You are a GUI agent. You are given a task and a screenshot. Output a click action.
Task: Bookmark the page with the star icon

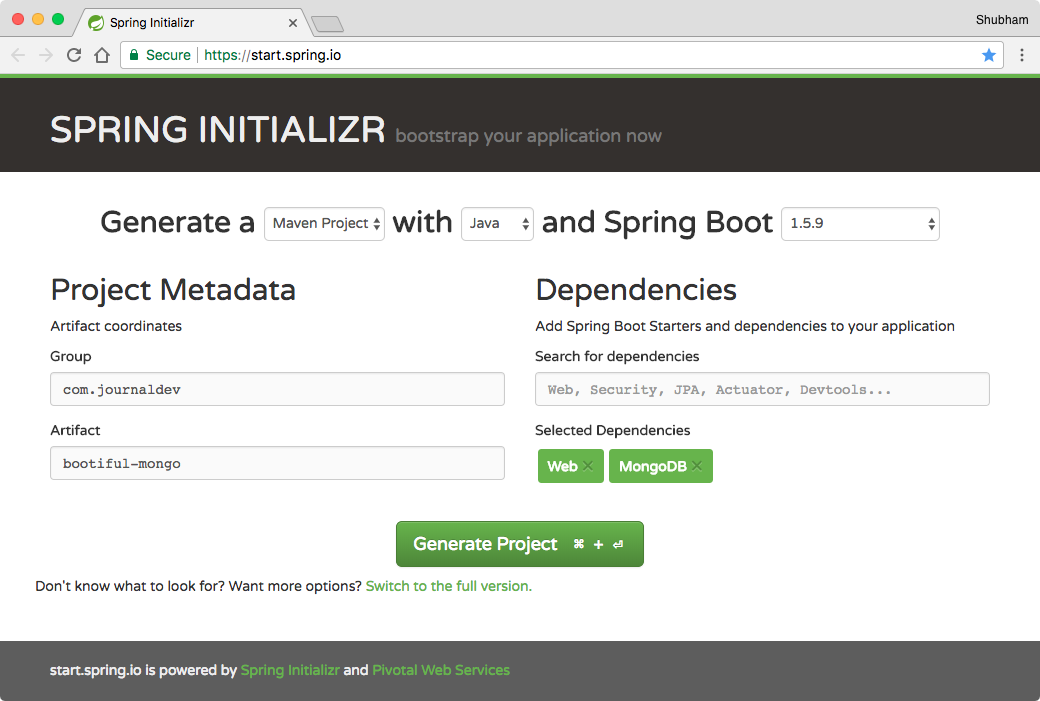(x=989, y=55)
